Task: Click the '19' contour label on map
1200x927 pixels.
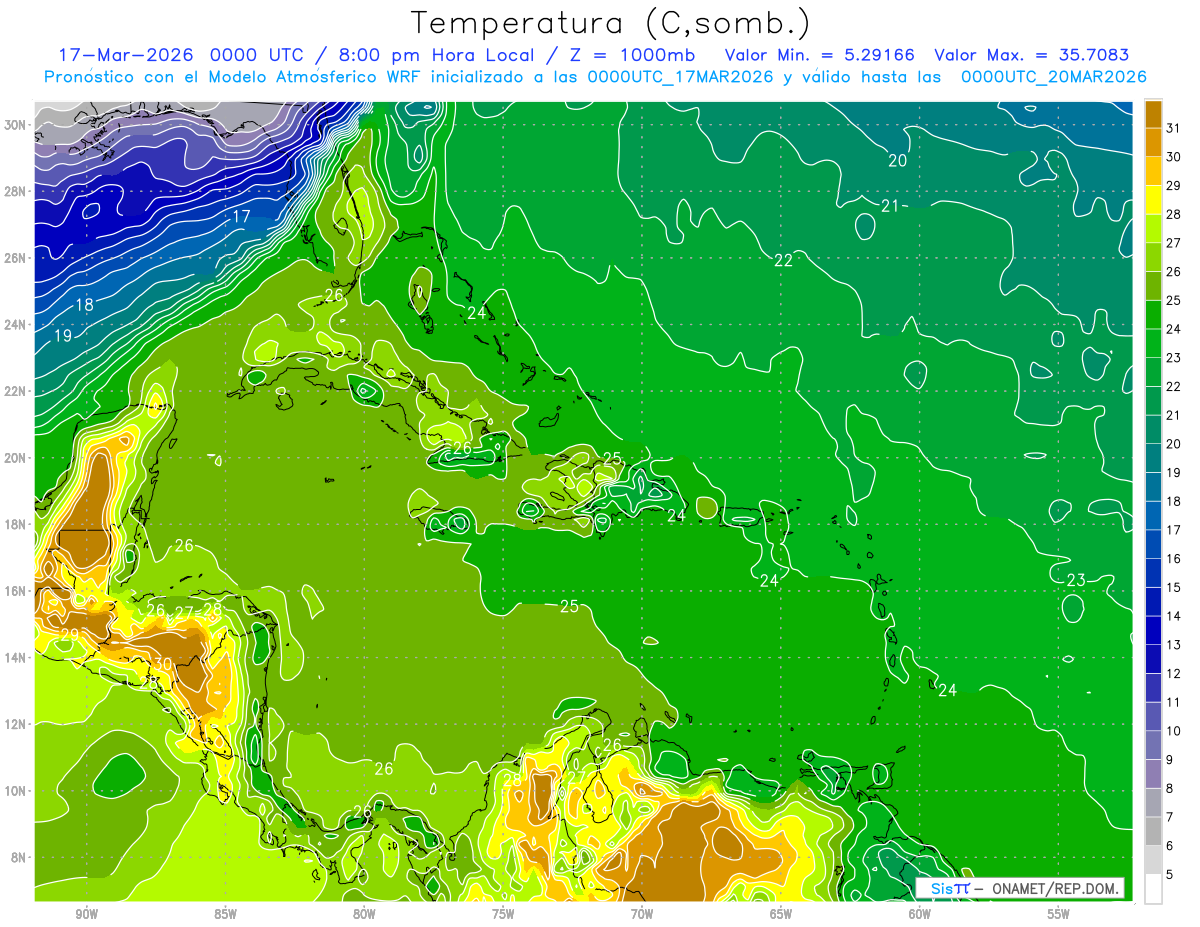Action: [63, 336]
